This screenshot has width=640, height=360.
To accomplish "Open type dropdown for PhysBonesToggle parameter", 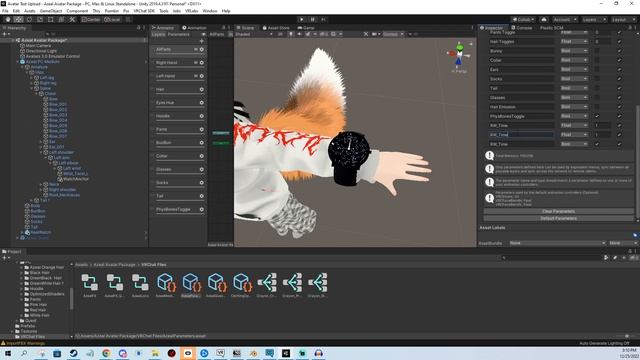I will [574, 116].
